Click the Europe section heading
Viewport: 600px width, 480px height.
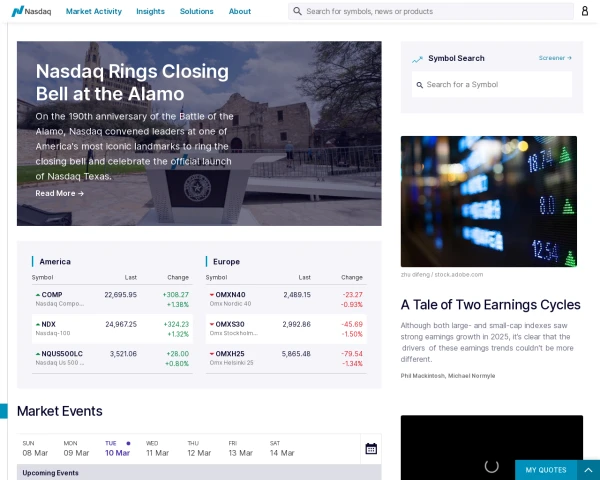click(226, 261)
